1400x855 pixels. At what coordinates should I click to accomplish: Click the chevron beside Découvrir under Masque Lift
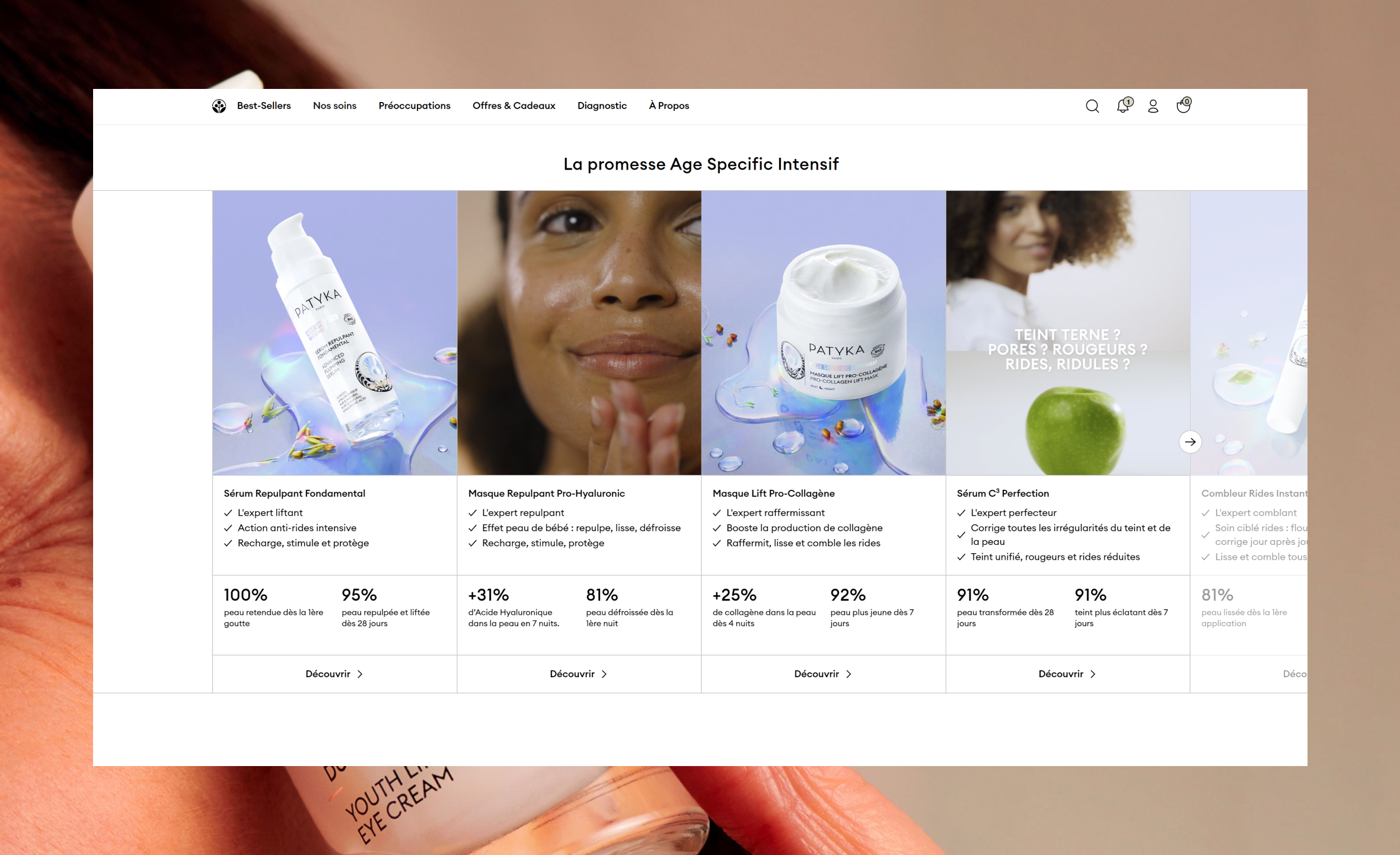click(x=849, y=674)
